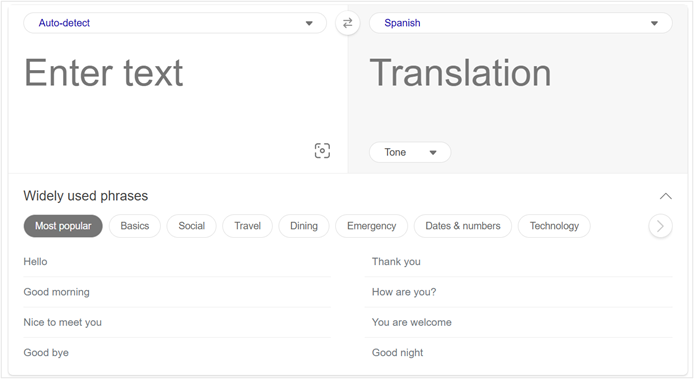Swap source and target languages
The width and height of the screenshot is (694, 379).
pyautogui.click(x=347, y=23)
